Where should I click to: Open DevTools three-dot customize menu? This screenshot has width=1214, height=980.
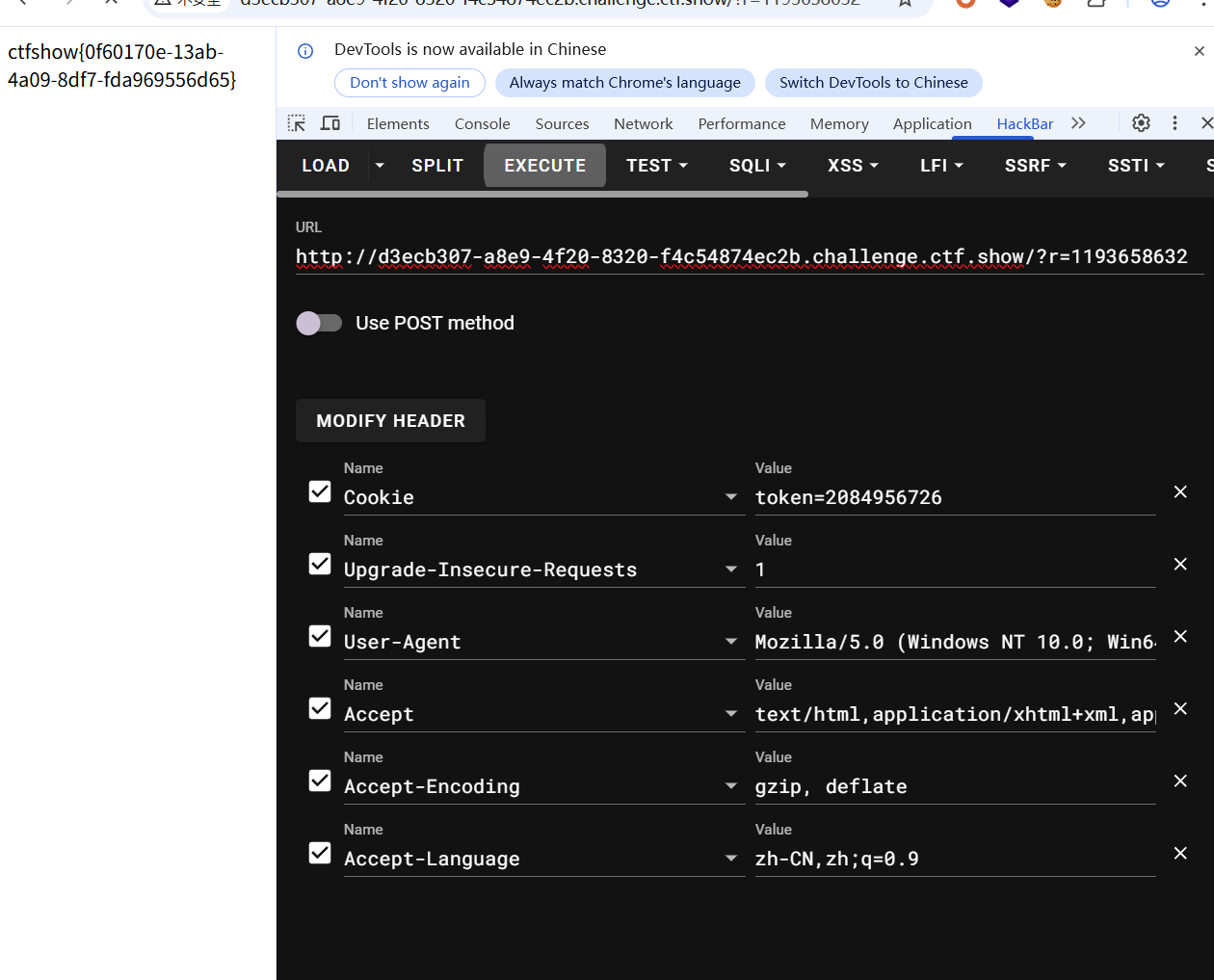pyautogui.click(x=1174, y=123)
